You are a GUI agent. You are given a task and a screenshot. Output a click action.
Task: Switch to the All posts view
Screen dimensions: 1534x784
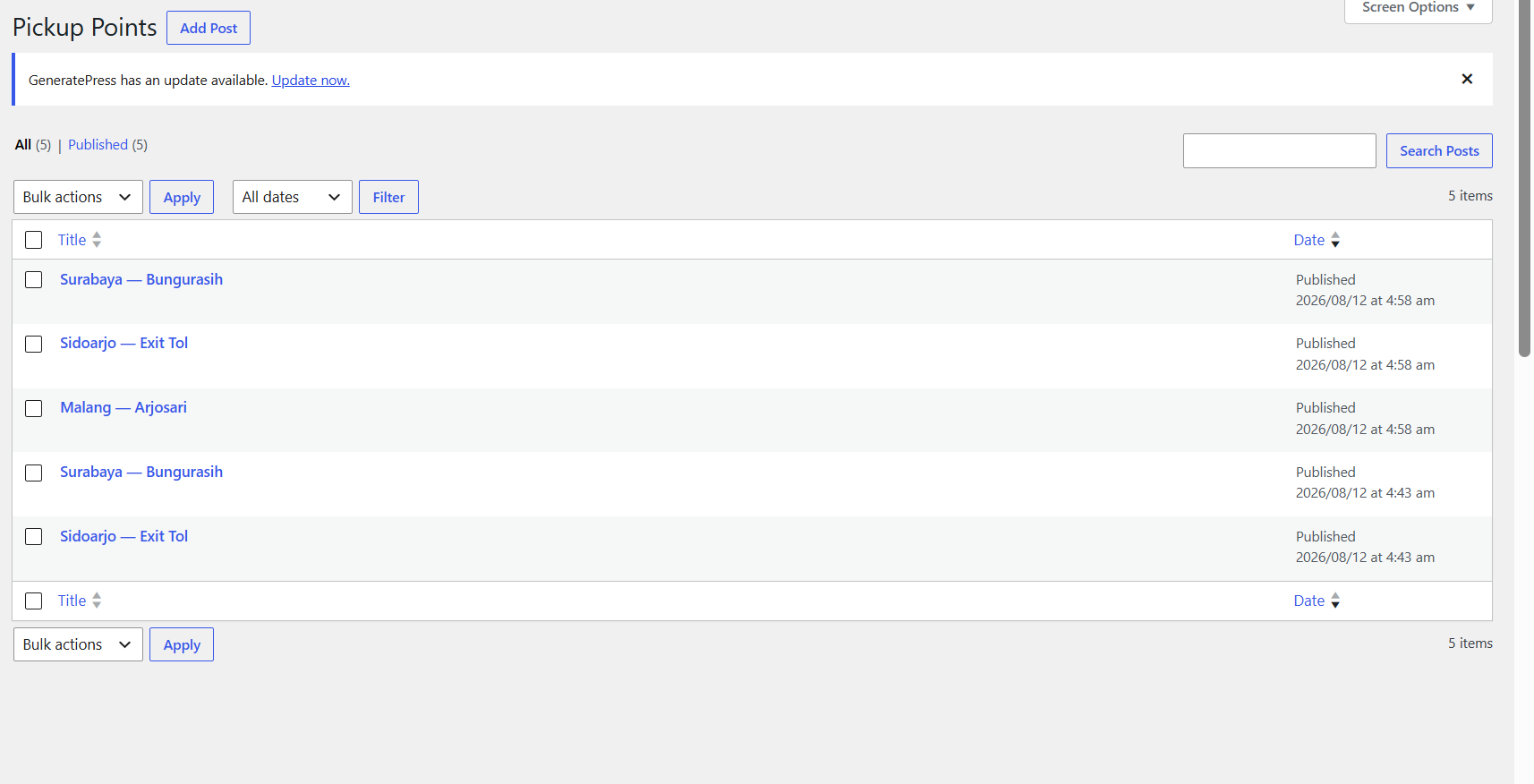point(23,144)
